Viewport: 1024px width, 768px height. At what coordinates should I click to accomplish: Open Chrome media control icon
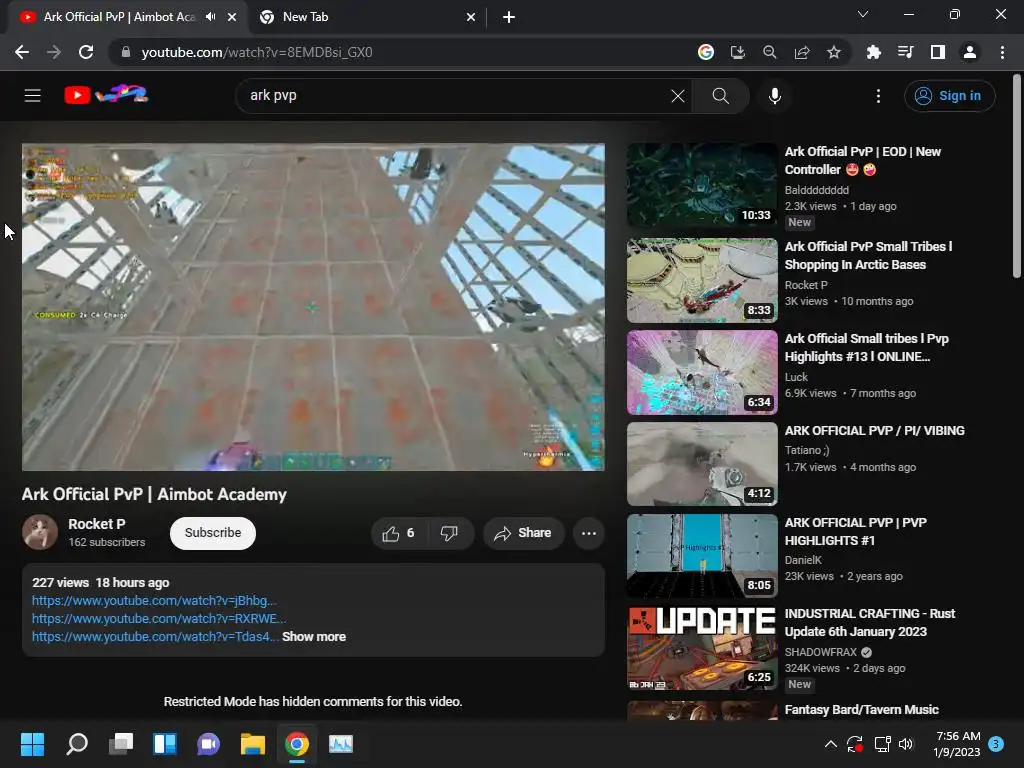905,52
